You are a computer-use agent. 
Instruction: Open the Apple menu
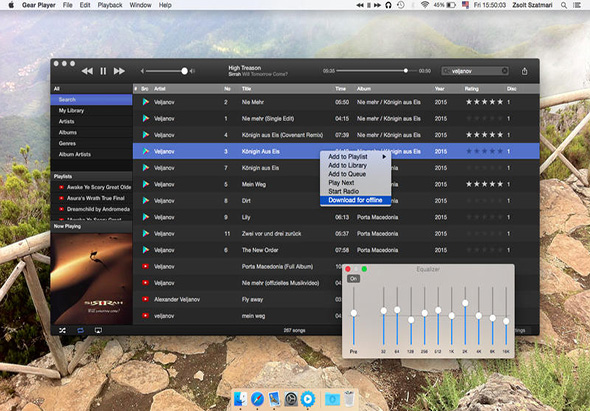click(x=11, y=5)
